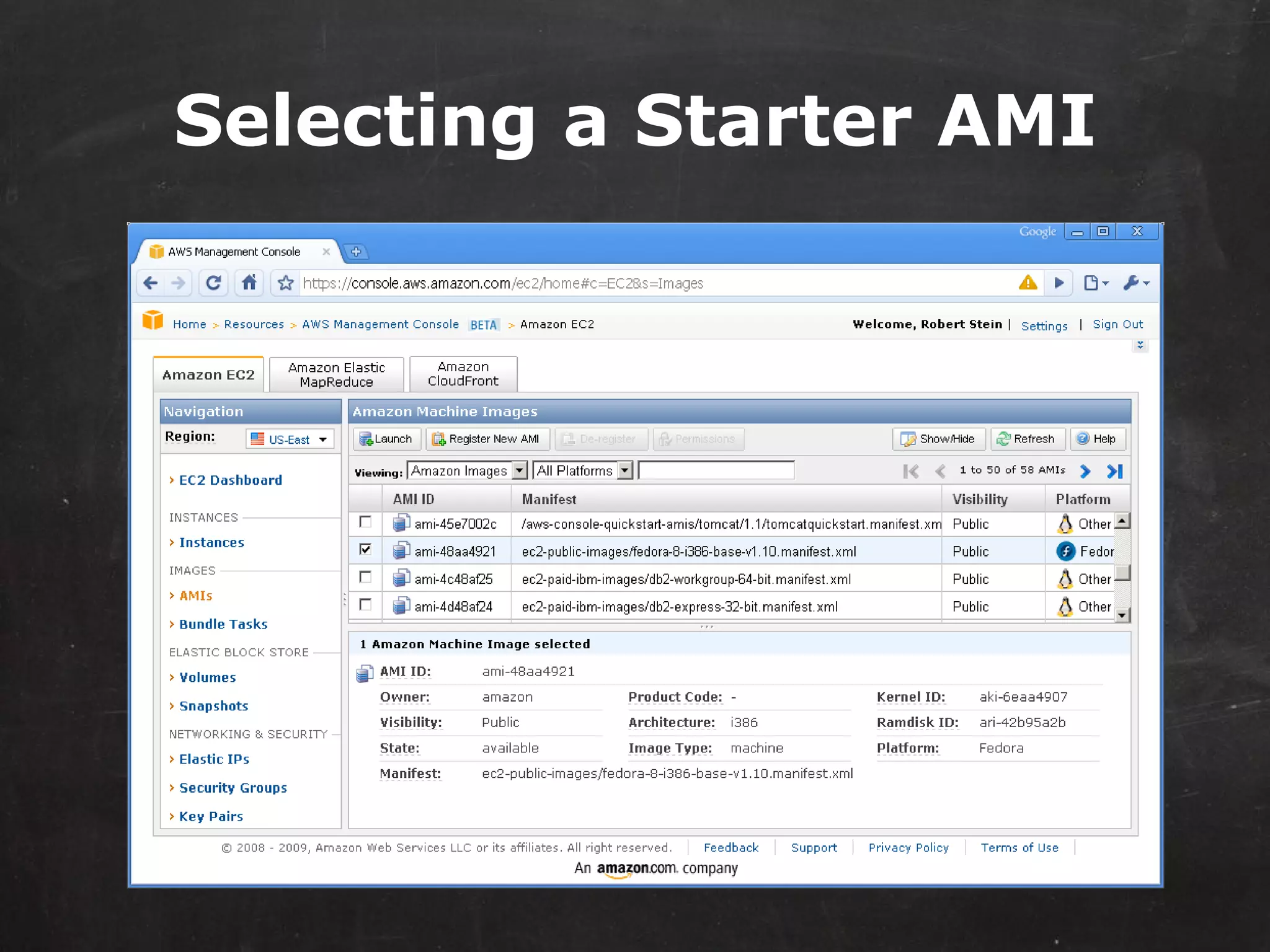This screenshot has height=952, width=1270.
Task: Click the image icon for ami-45e7002c
Action: [401, 524]
